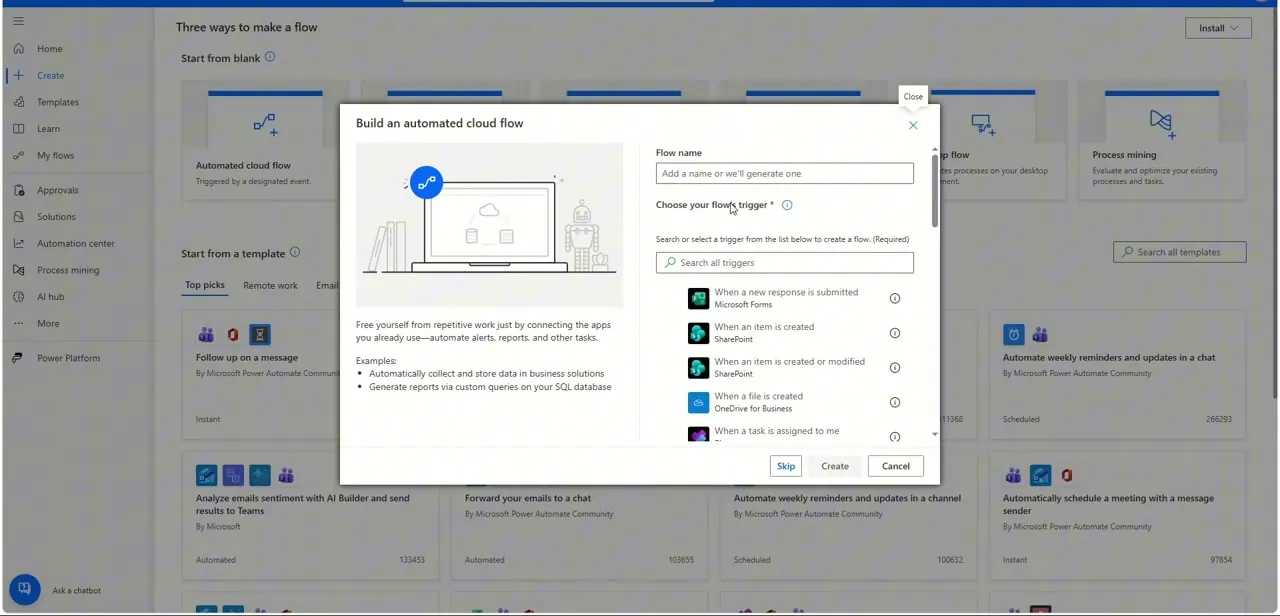The image size is (1280, 616).
Task: Click the Search all triggers field
Action: (x=784, y=262)
